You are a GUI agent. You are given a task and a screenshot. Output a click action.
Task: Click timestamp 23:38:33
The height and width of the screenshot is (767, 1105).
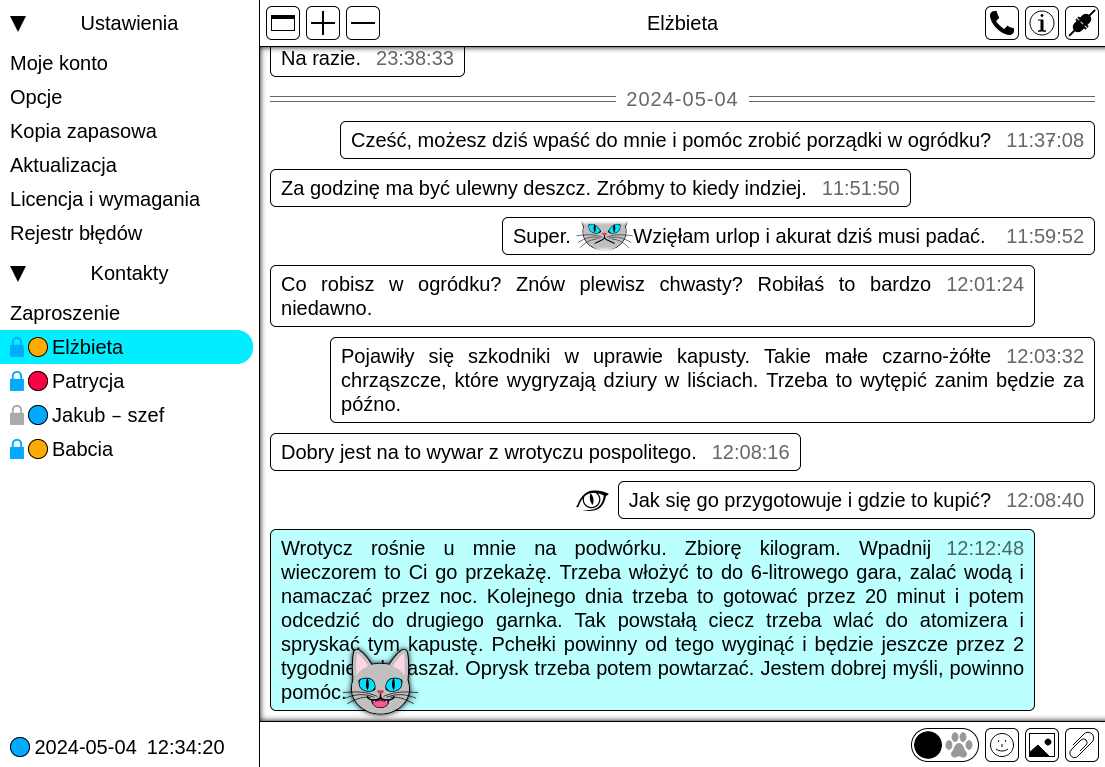point(415,59)
